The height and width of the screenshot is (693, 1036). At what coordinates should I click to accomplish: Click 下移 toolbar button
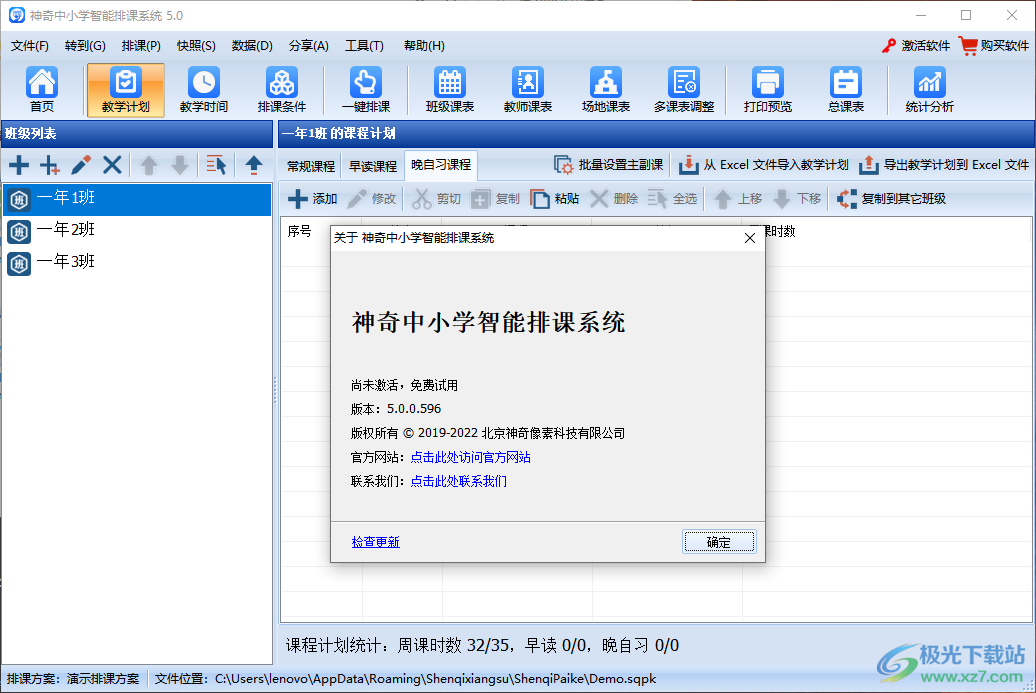click(796, 199)
